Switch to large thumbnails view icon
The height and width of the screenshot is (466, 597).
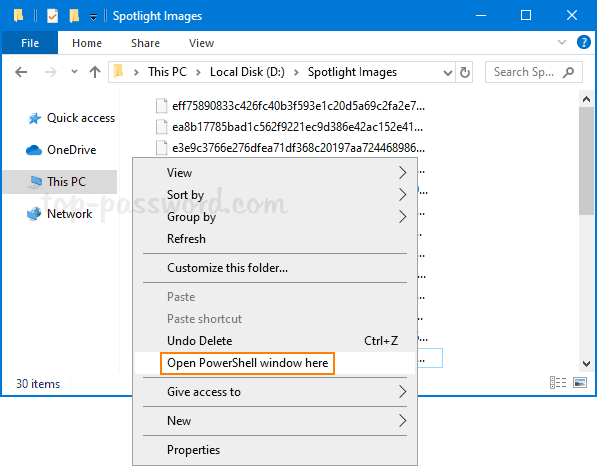coord(580,382)
